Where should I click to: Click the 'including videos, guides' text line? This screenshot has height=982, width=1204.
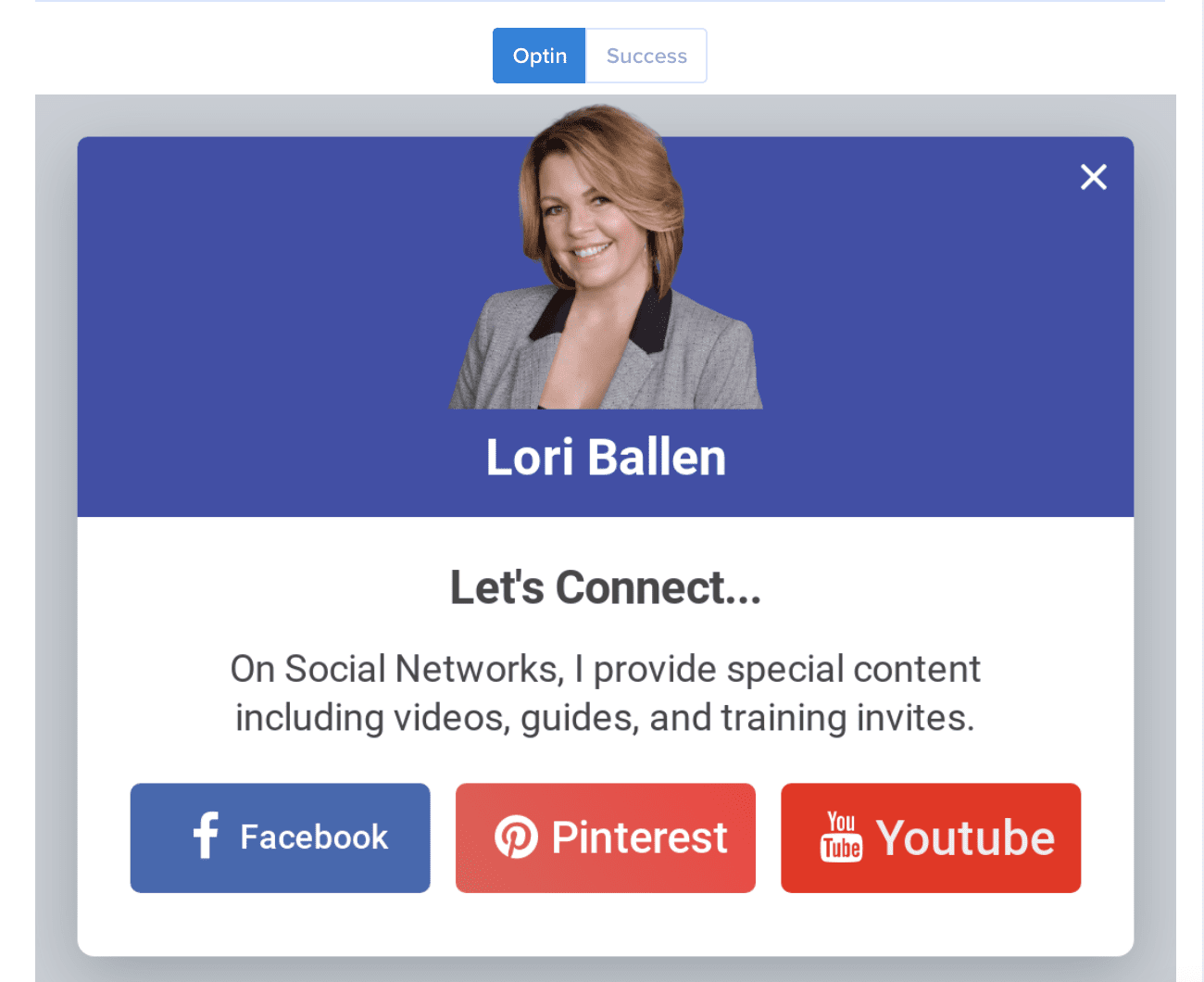click(606, 718)
